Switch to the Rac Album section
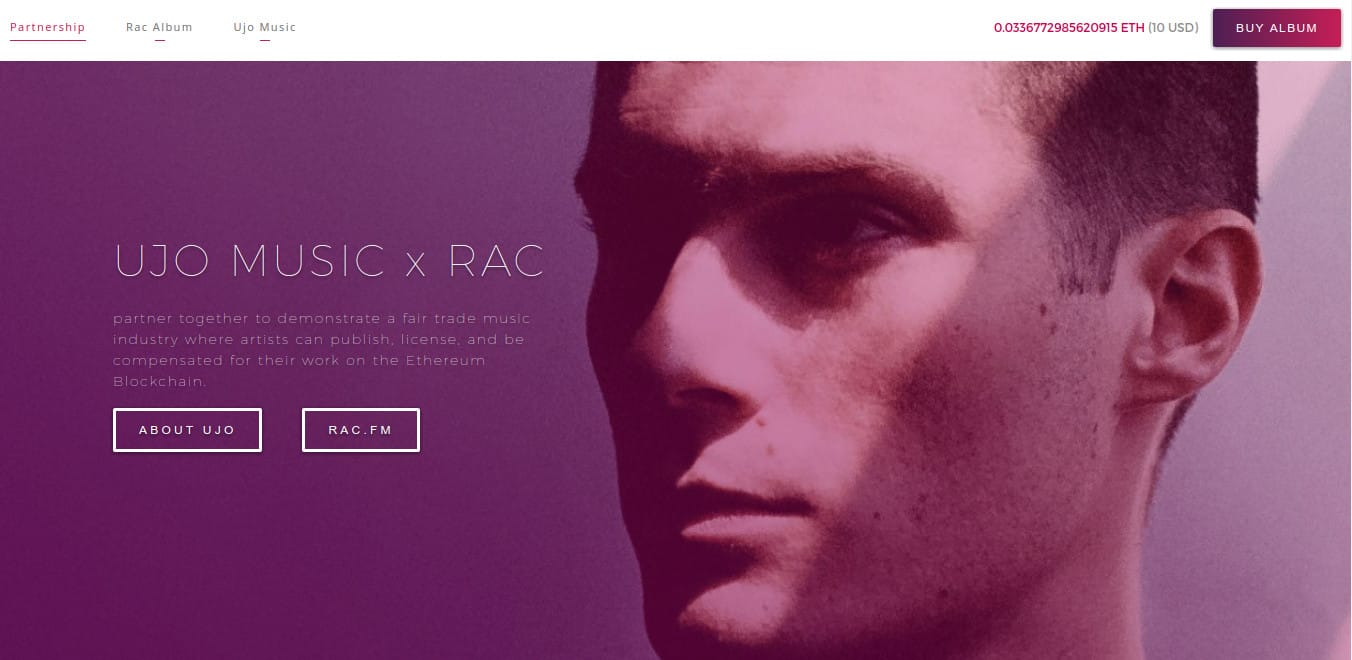This screenshot has width=1352, height=660. pos(159,27)
